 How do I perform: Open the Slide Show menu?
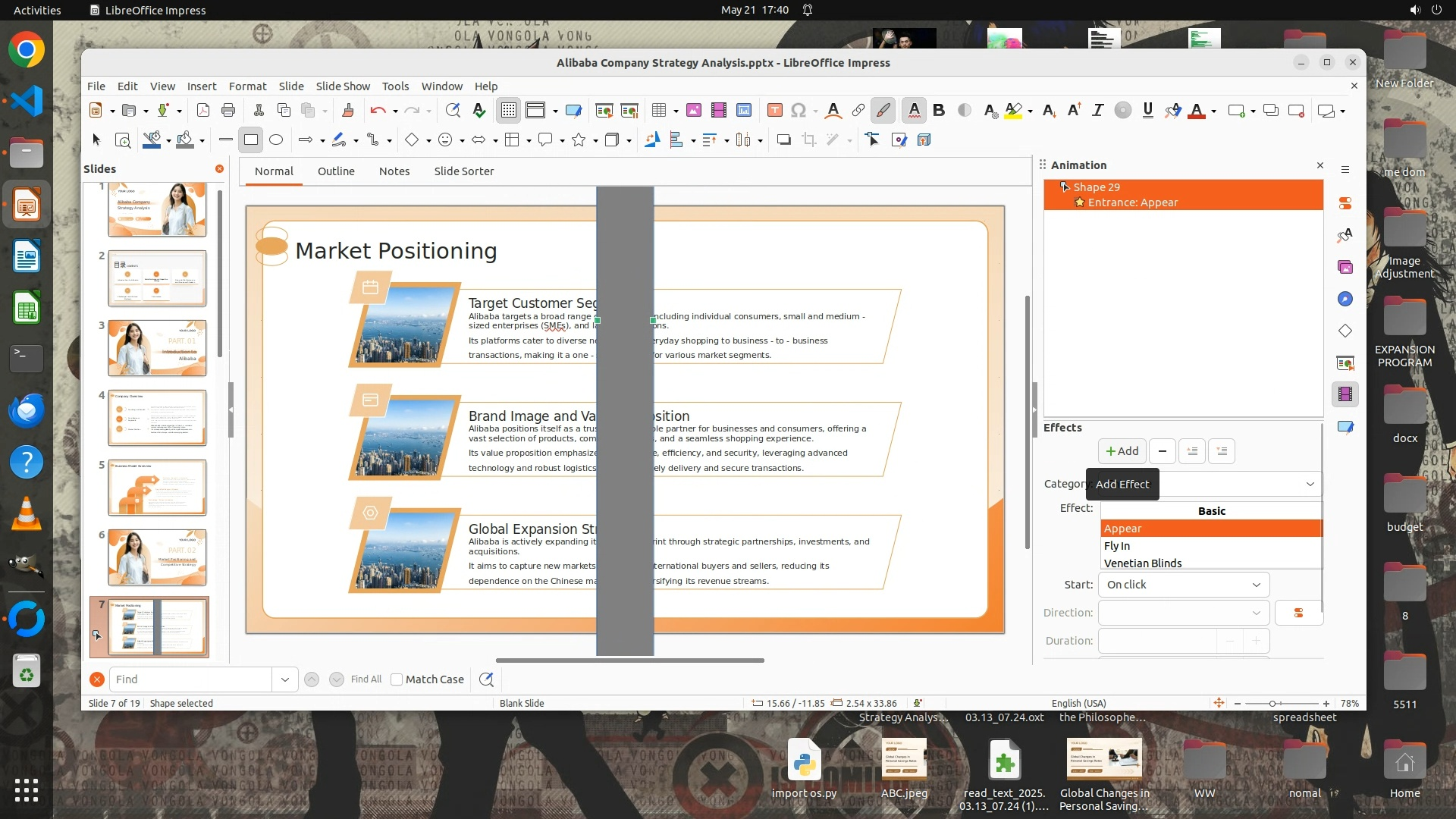click(343, 86)
